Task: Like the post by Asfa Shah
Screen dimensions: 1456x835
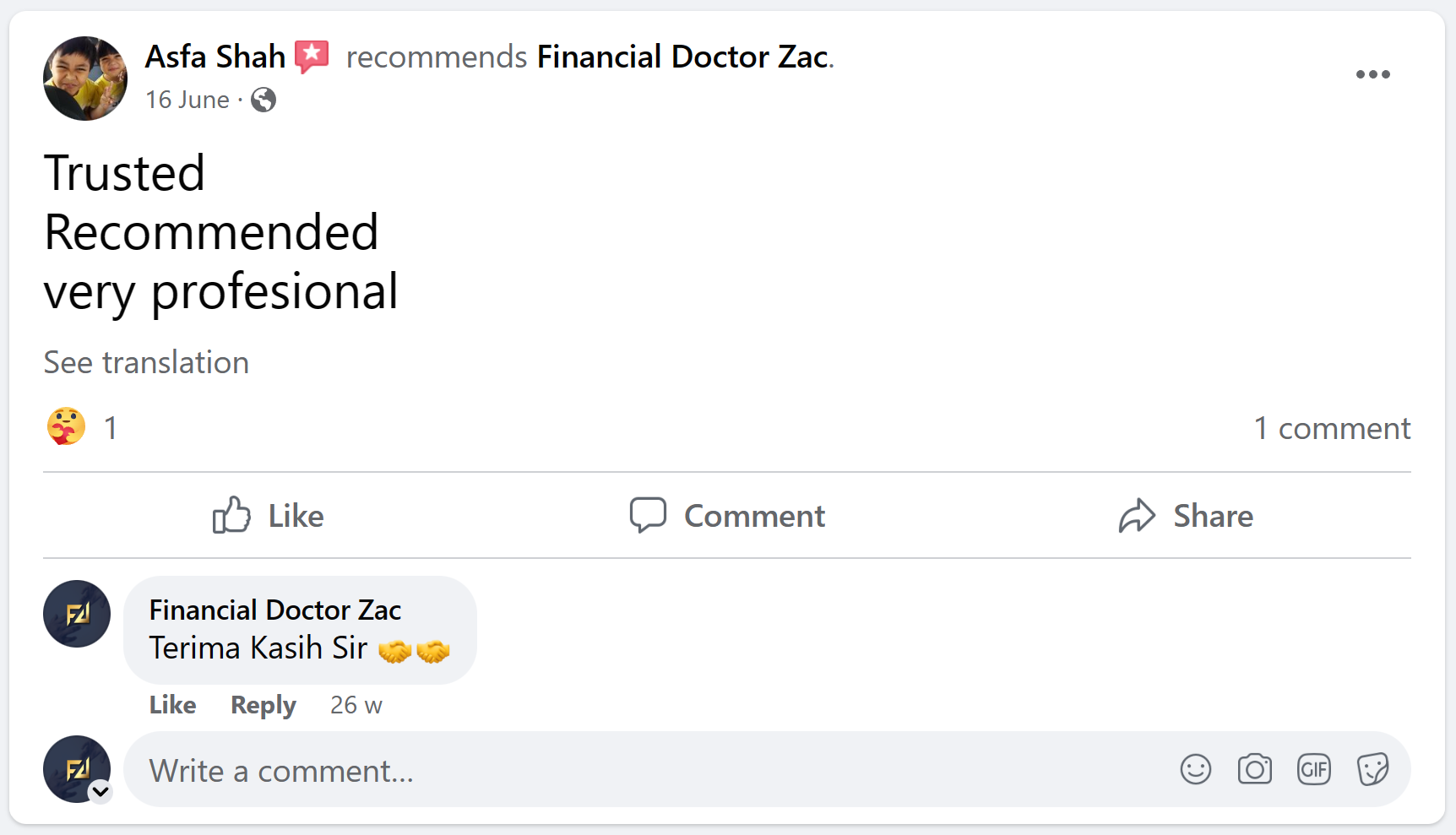Action: [268, 515]
